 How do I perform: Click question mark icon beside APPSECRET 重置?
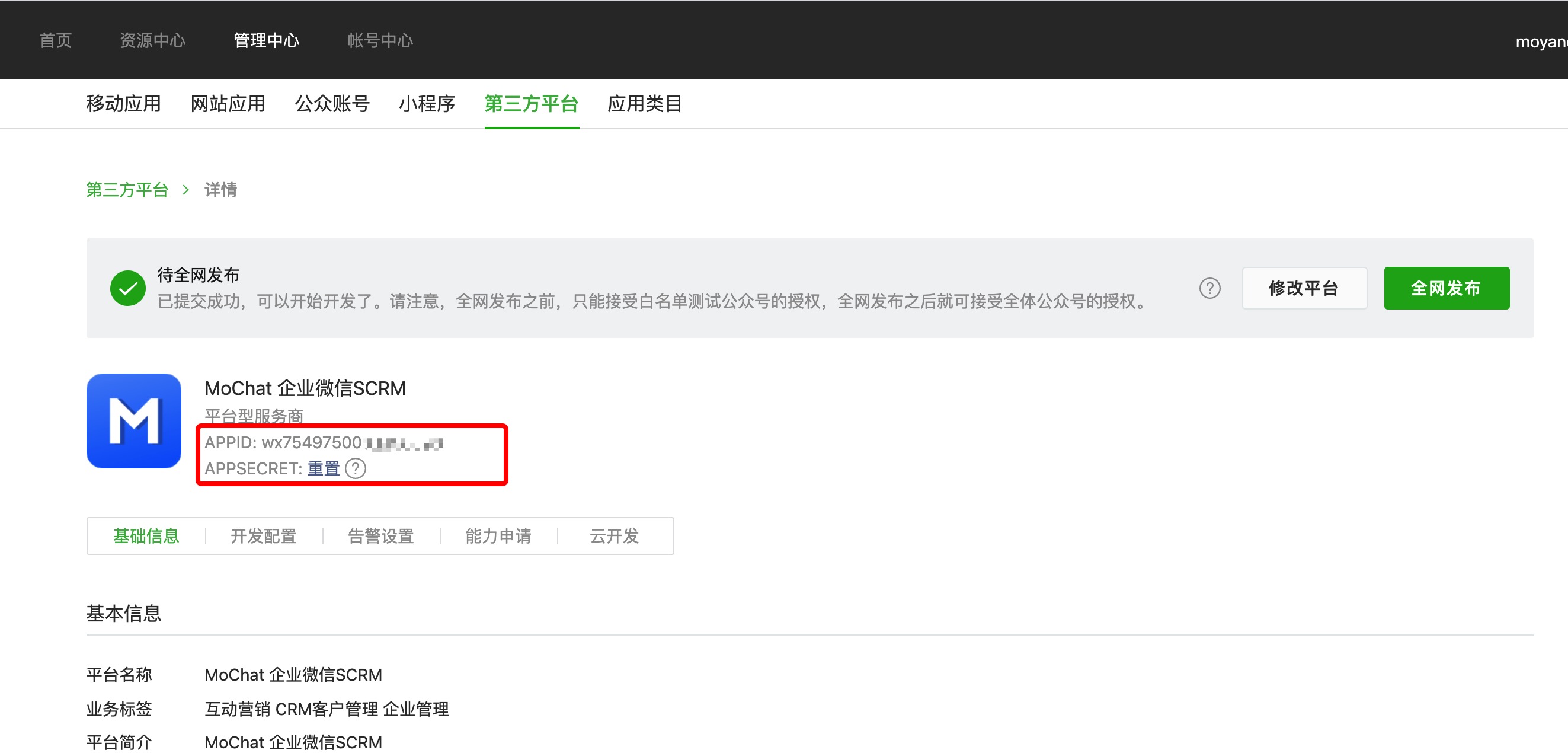tap(356, 468)
